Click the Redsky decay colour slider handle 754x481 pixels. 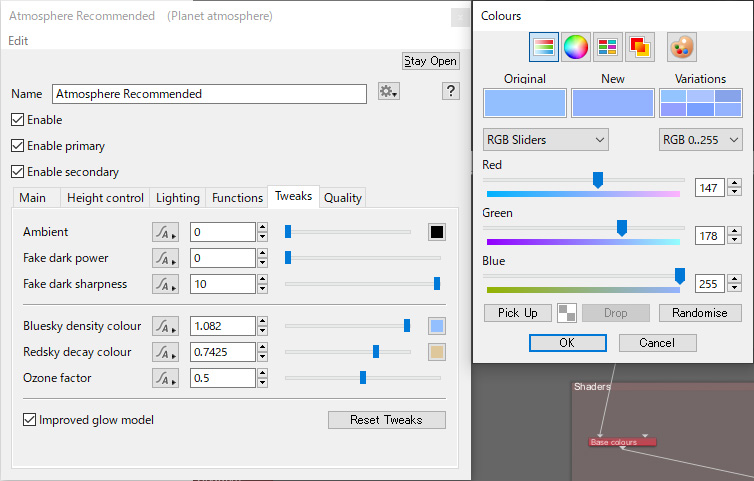click(376, 352)
